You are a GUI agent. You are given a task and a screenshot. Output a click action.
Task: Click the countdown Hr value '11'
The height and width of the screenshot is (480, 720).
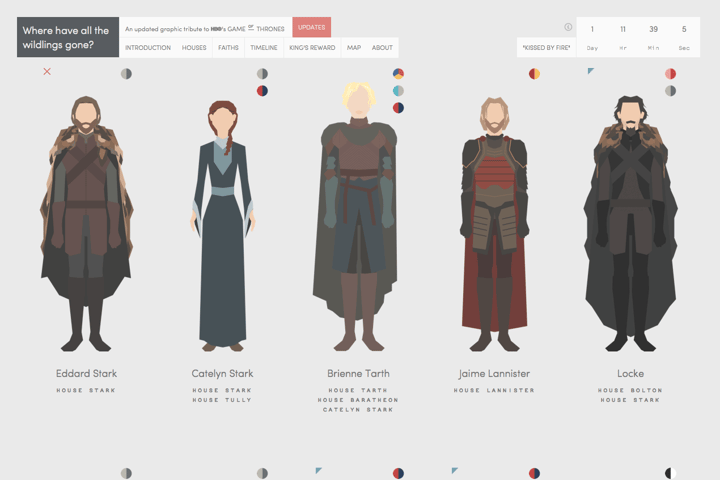(x=623, y=29)
